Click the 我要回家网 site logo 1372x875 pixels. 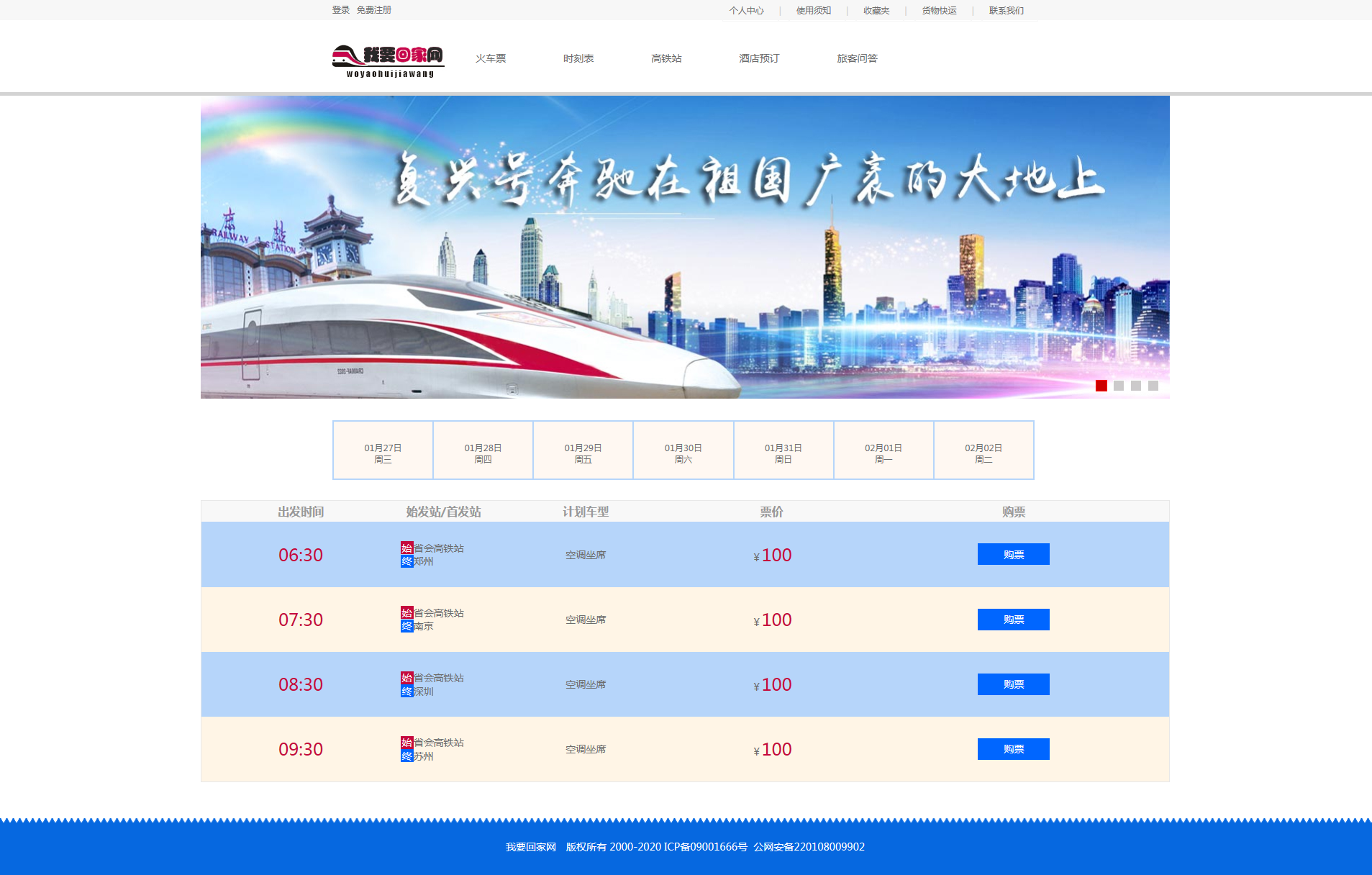coord(388,60)
